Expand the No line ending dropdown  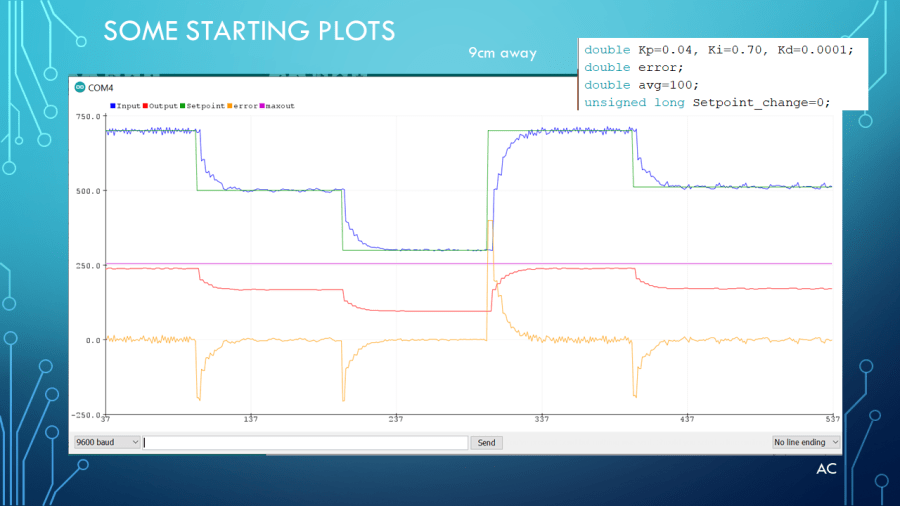point(806,442)
